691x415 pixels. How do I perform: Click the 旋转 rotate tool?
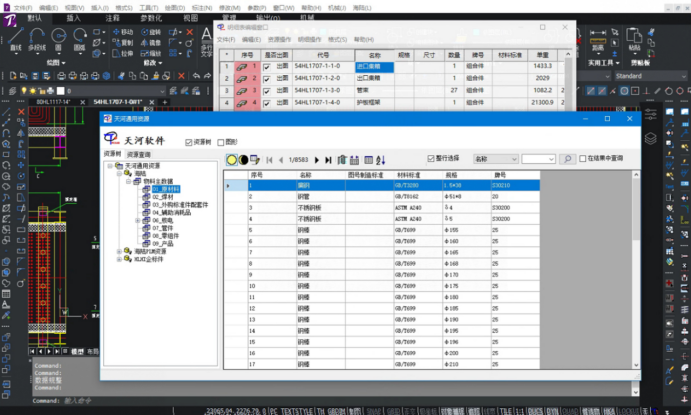(x=151, y=32)
